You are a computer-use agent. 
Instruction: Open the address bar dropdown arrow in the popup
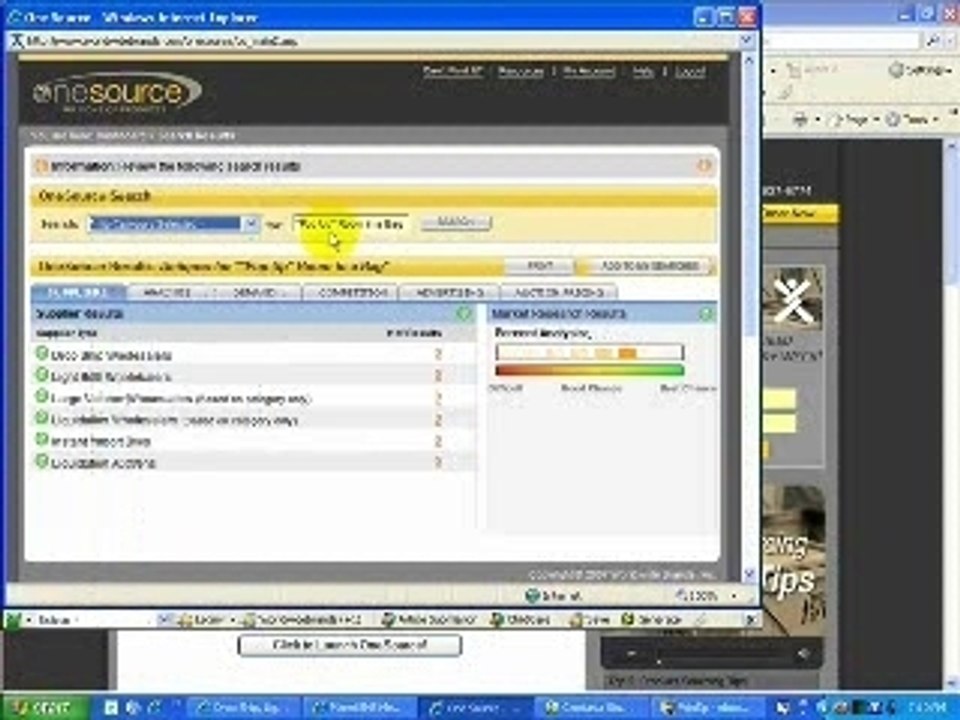(x=746, y=41)
